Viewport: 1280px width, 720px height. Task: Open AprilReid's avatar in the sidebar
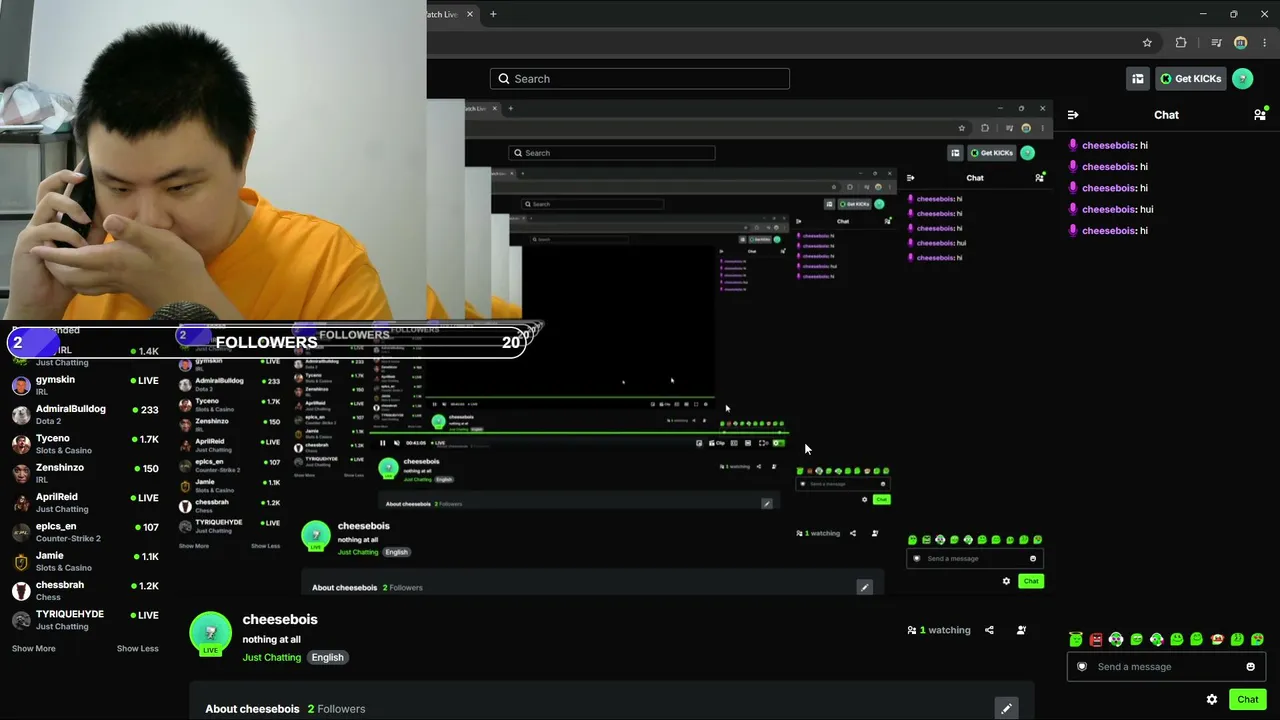pos(21,503)
